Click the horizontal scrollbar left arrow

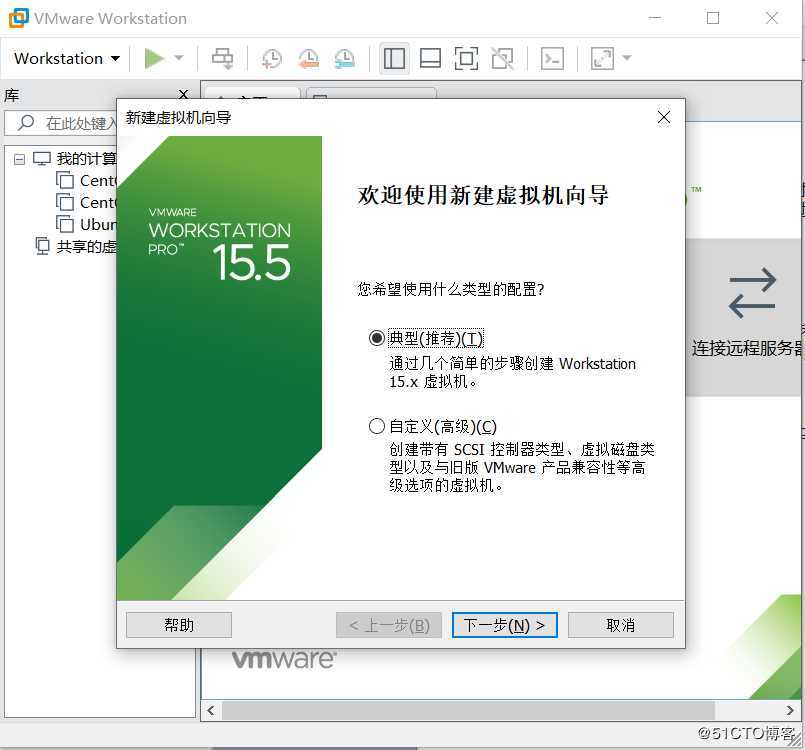point(210,710)
